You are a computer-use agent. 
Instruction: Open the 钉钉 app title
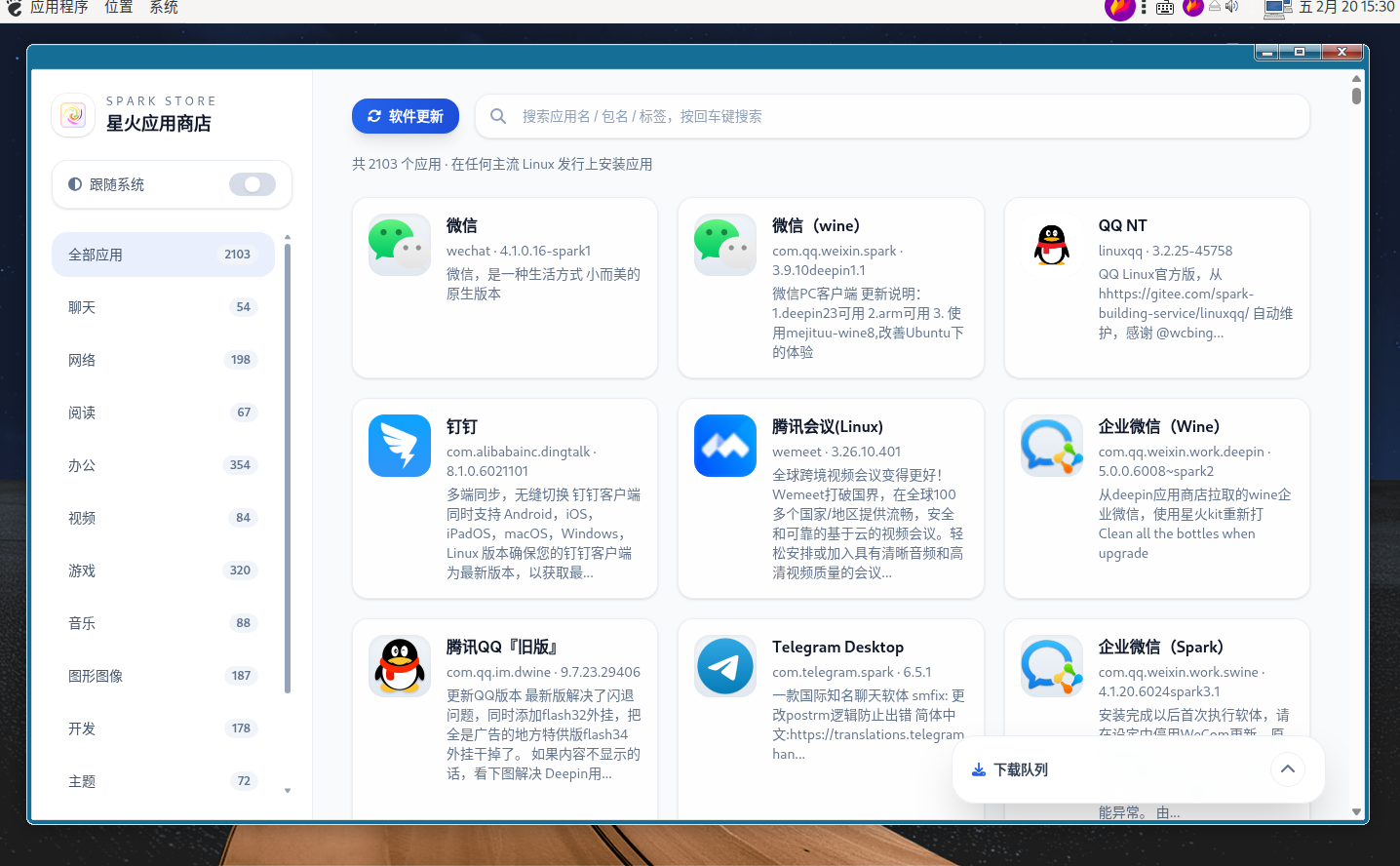pos(462,426)
